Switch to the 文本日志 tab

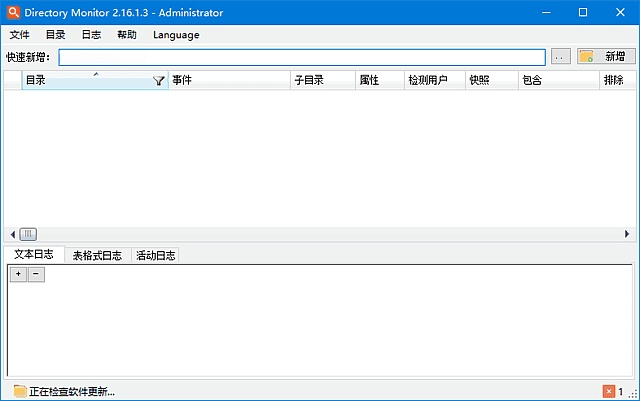pos(34,254)
